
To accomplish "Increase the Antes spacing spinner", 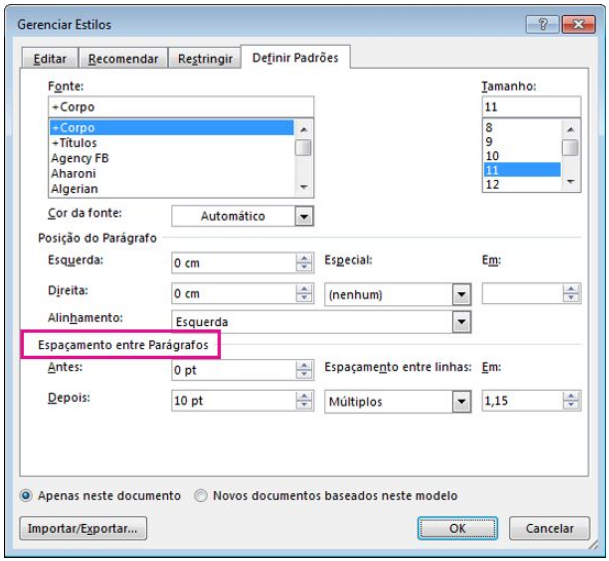I will click(x=305, y=365).
